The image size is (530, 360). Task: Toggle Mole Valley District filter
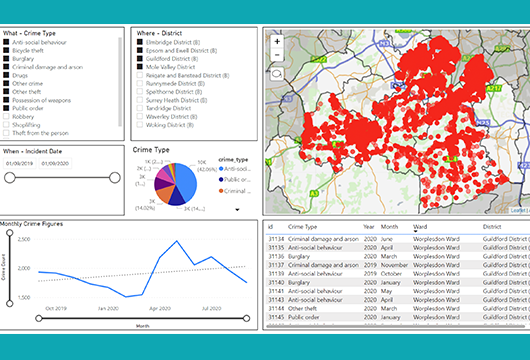tap(140, 67)
